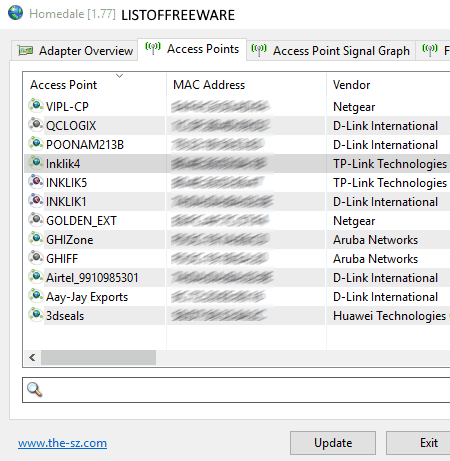Click Aruba Networks vendor in GHIZone row

(375, 240)
